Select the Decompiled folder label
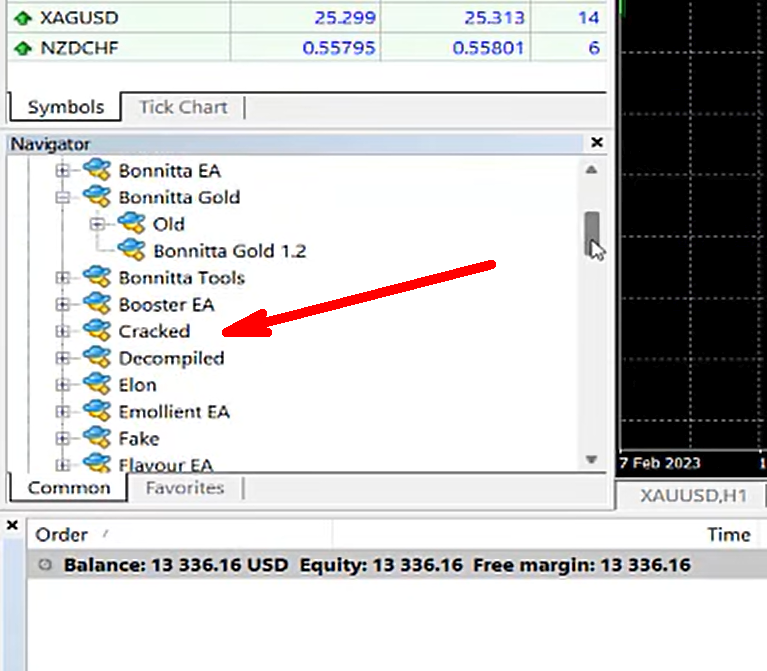The width and height of the screenshot is (767, 671). point(171,358)
